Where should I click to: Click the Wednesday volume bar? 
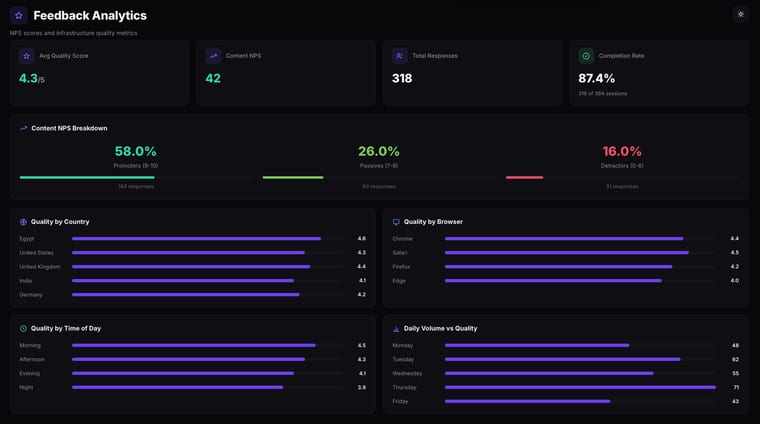coord(549,373)
